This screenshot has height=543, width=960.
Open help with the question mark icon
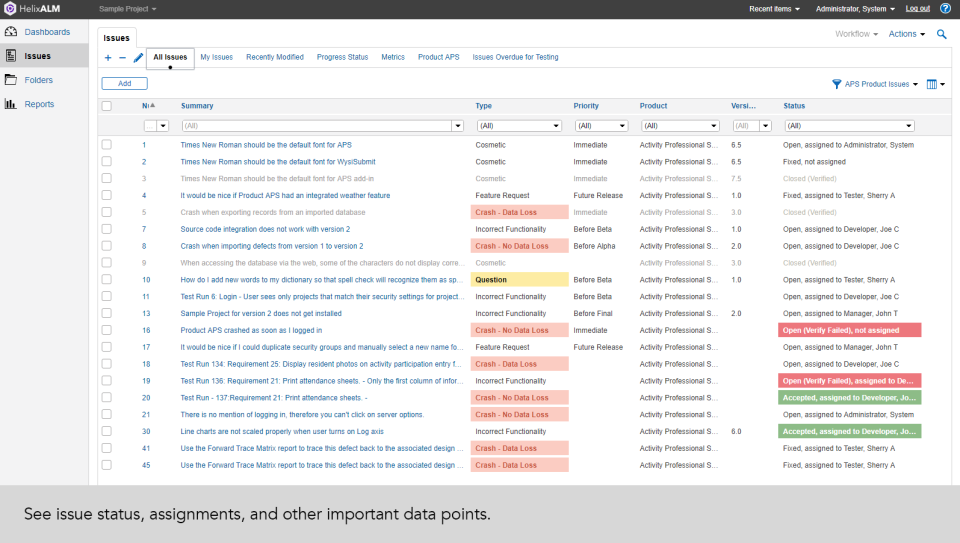point(945,9)
